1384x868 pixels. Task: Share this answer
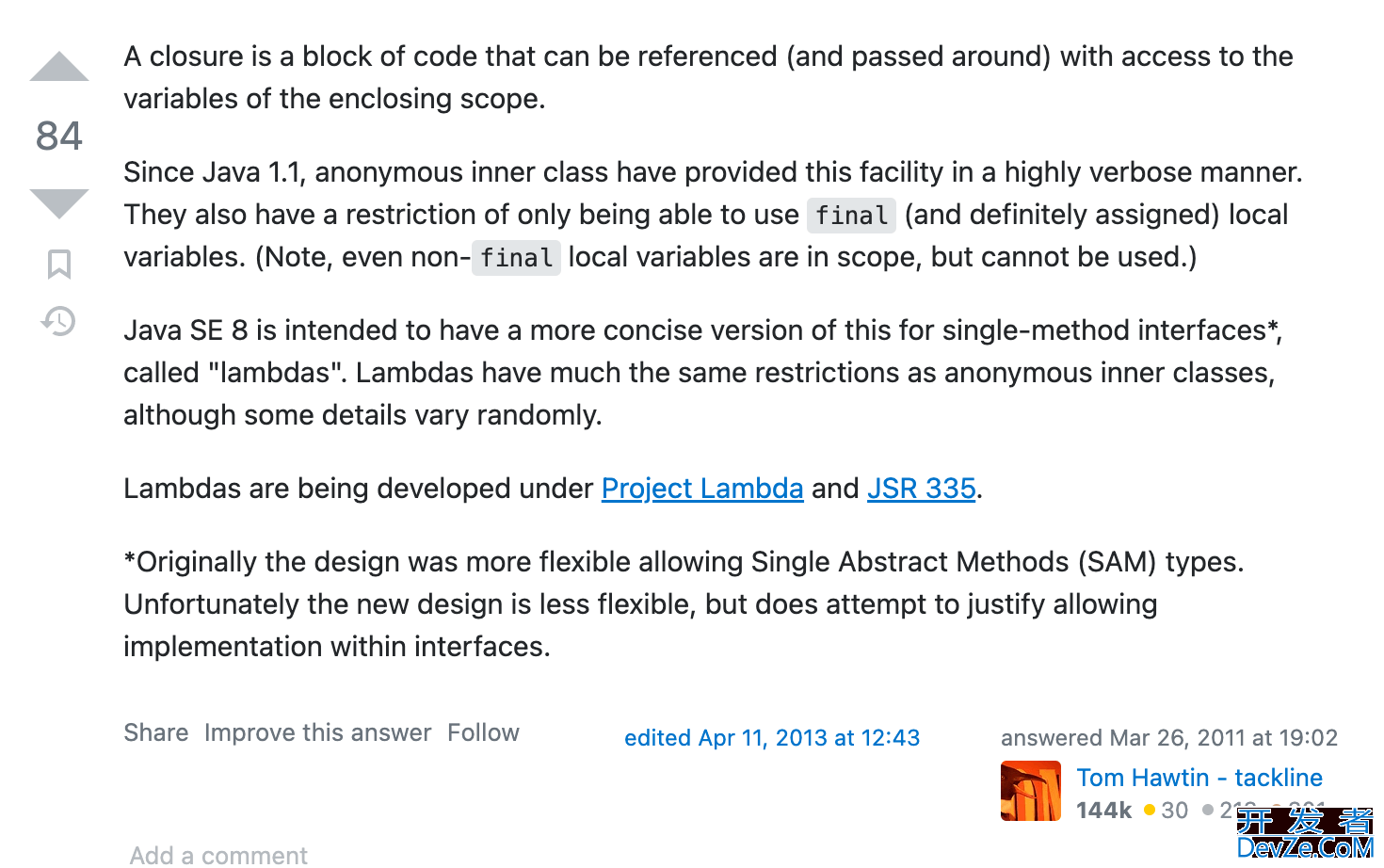(x=156, y=732)
